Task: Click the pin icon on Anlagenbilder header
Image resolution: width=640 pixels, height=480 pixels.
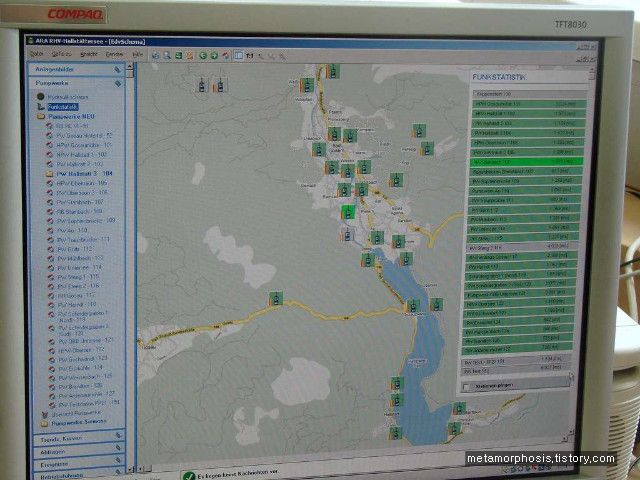Action: 118,70
